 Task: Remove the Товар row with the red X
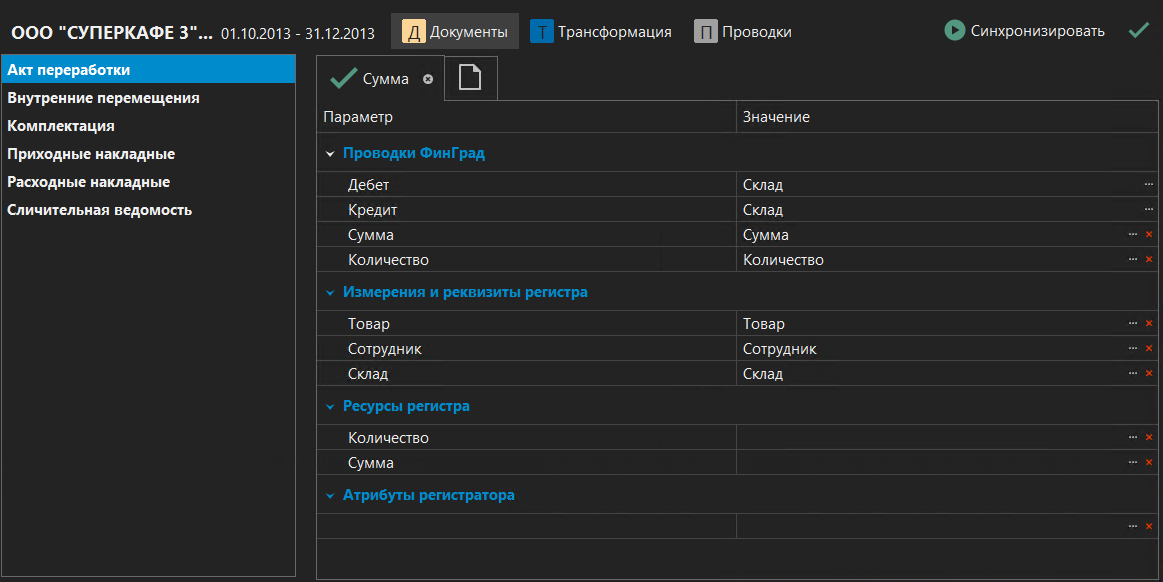pyautogui.click(x=1149, y=323)
